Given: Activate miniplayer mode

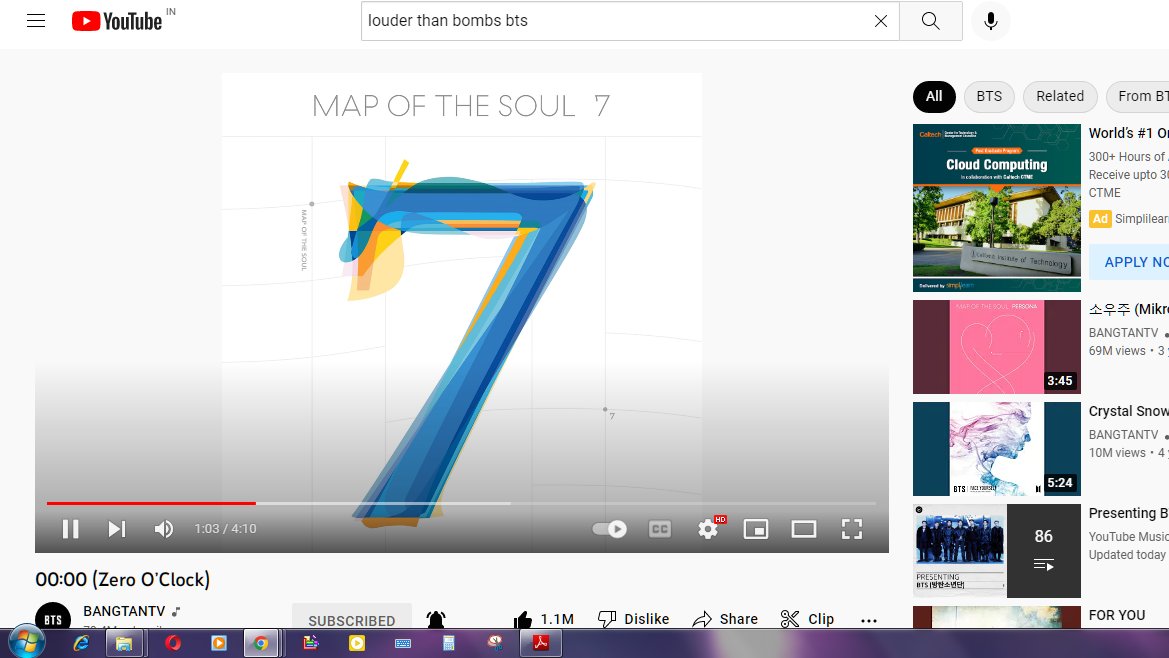Looking at the screenshot, I should coord(756,529).
